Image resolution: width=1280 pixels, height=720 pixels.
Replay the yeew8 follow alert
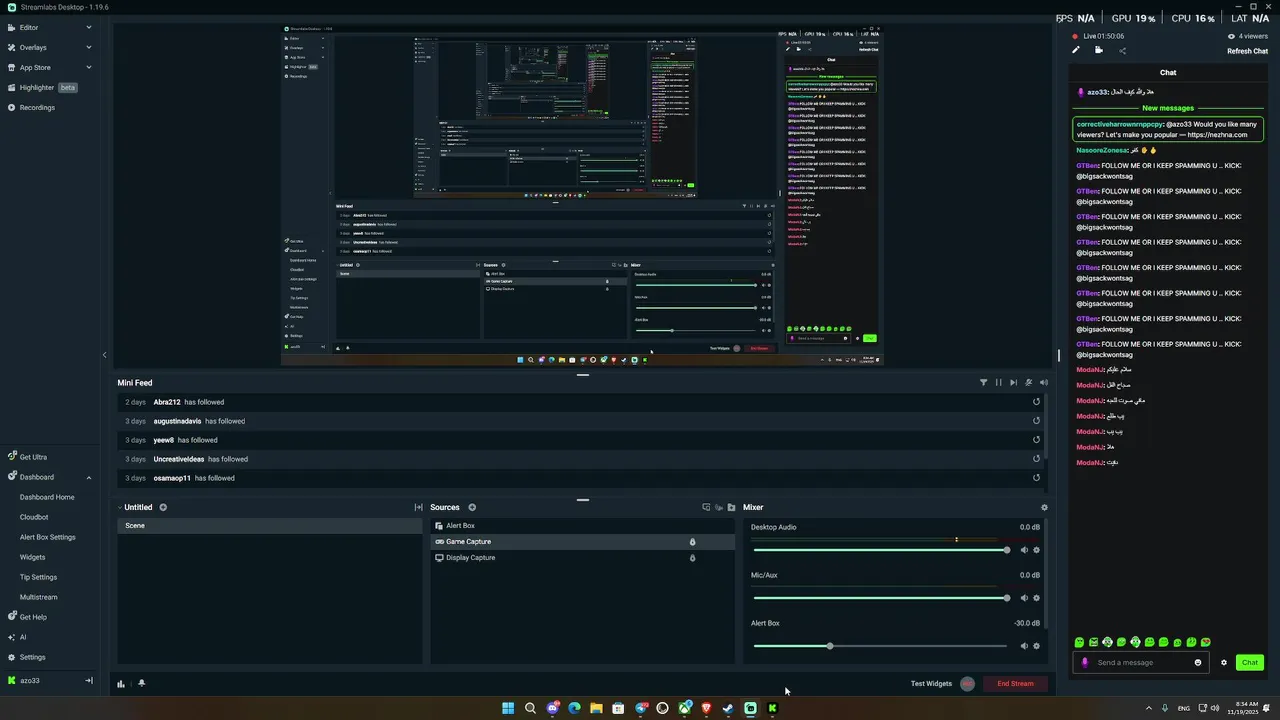coord(1036,440)
